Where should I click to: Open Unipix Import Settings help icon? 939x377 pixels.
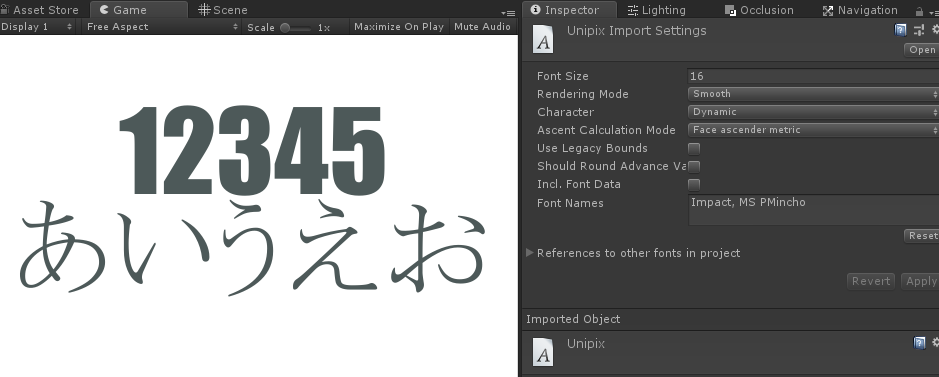(900, 30)
